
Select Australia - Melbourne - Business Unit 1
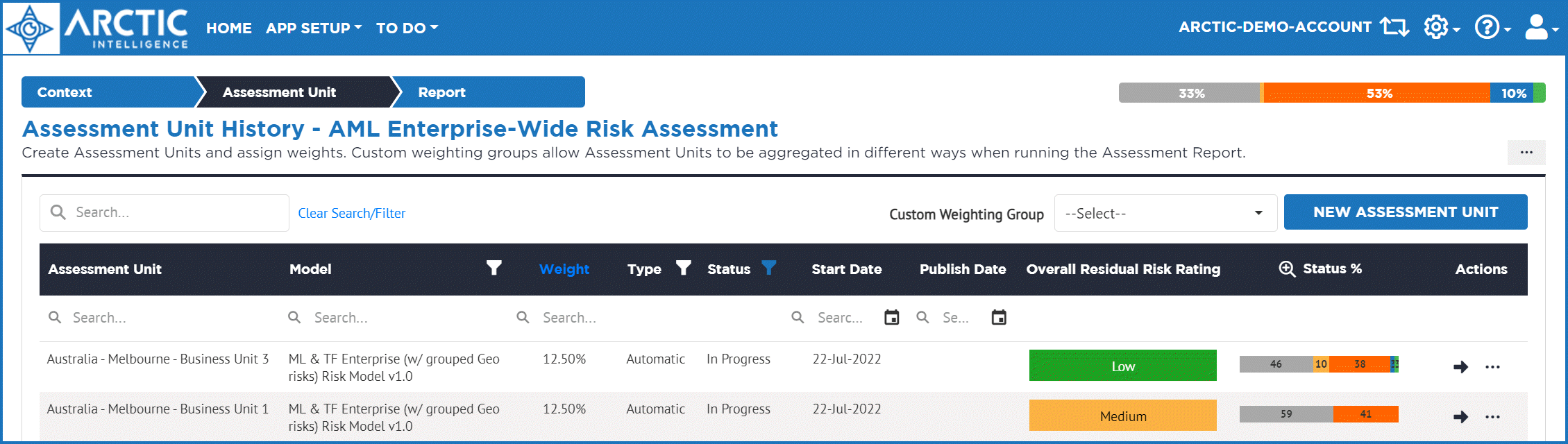coord(158,409)
